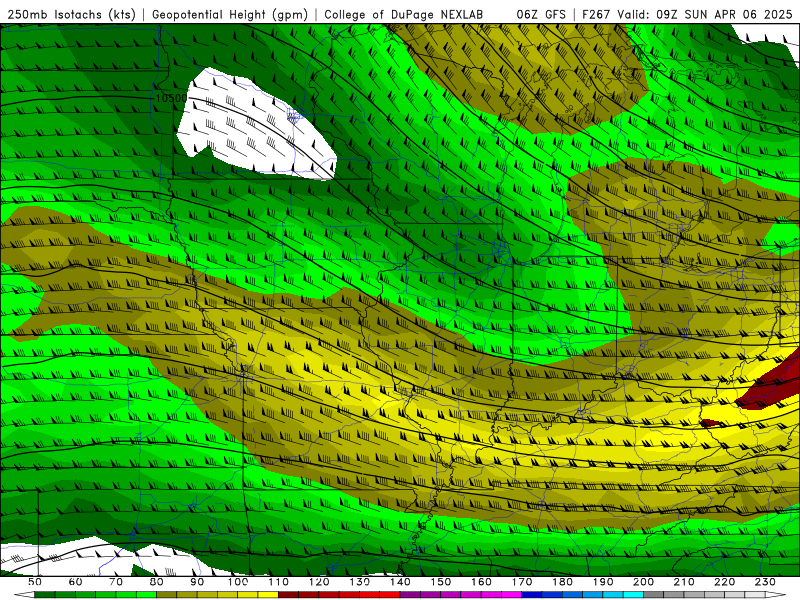800x600 pixels.
Task: Click the '150' label on the color scale
Action: point(441,582)
